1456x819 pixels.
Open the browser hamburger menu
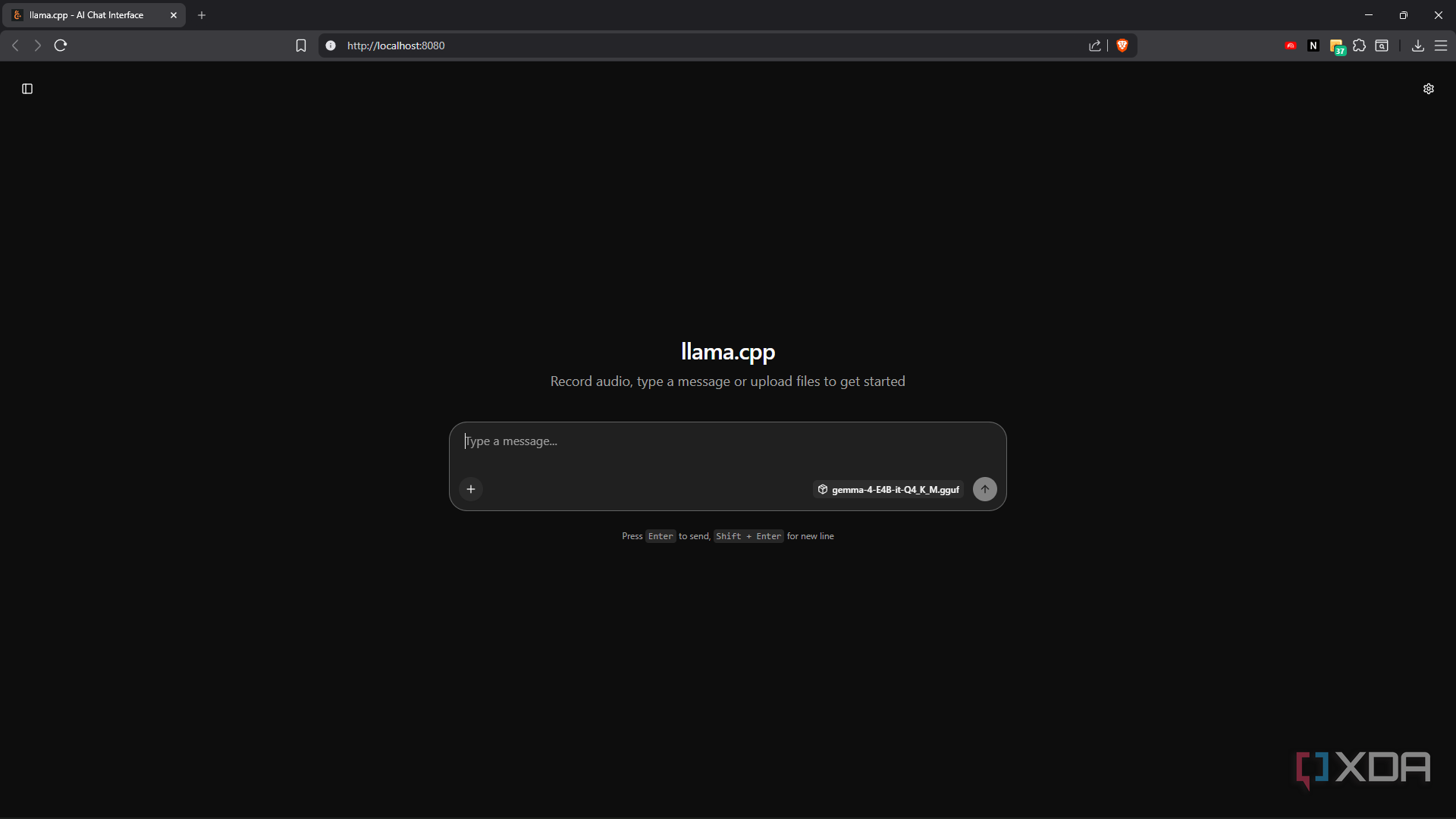point(1441,45)
